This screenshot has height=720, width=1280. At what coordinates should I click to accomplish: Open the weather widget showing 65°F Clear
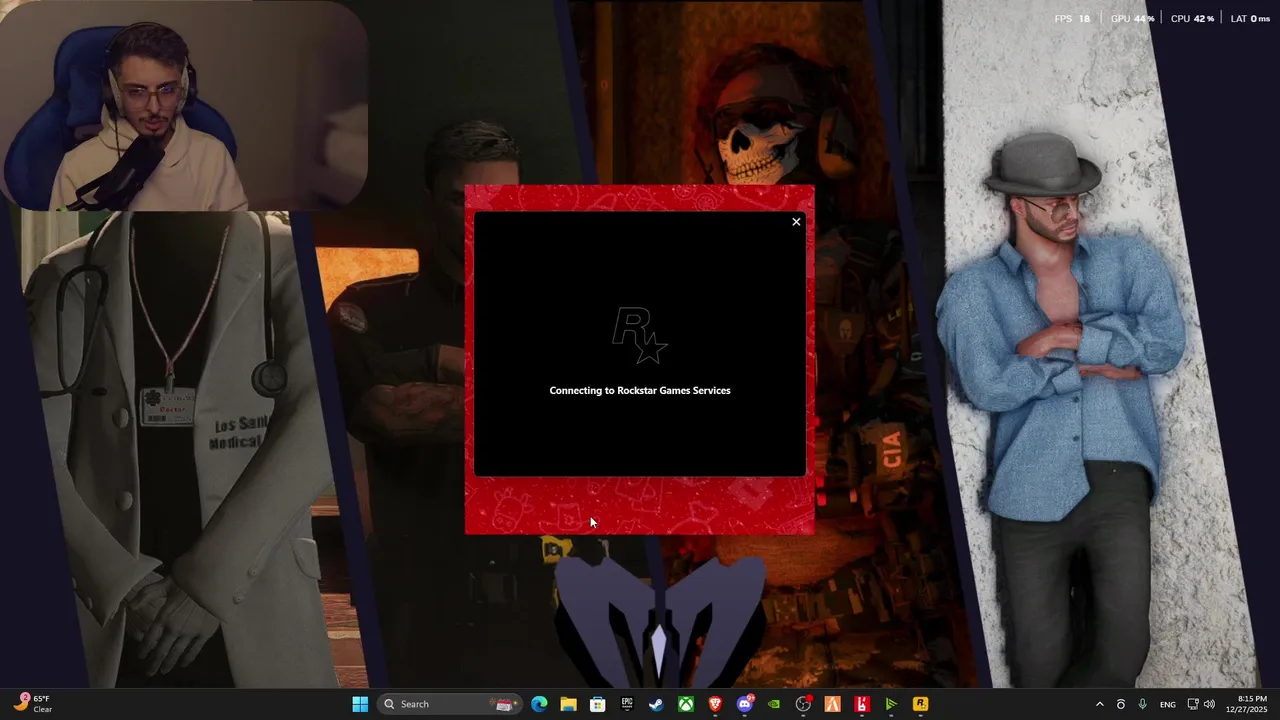tap(33, 704)
